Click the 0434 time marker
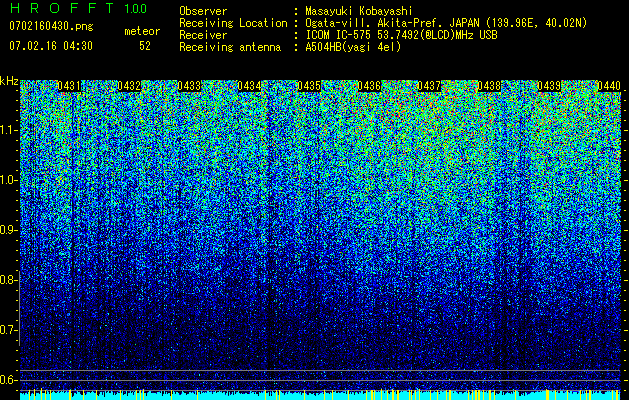The width and height of the screenshot is (629, 400). (x=249, y=86)
